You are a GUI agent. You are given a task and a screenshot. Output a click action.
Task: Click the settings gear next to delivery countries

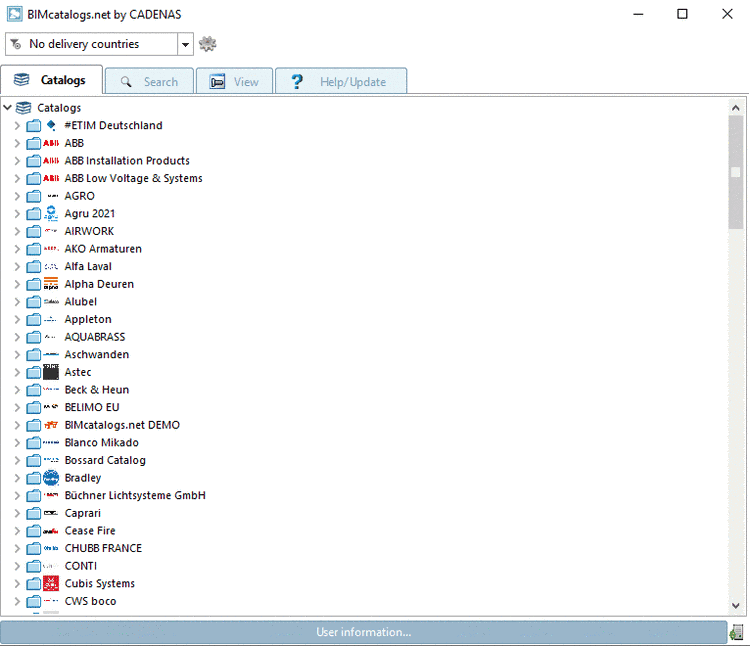click(207, 44)
